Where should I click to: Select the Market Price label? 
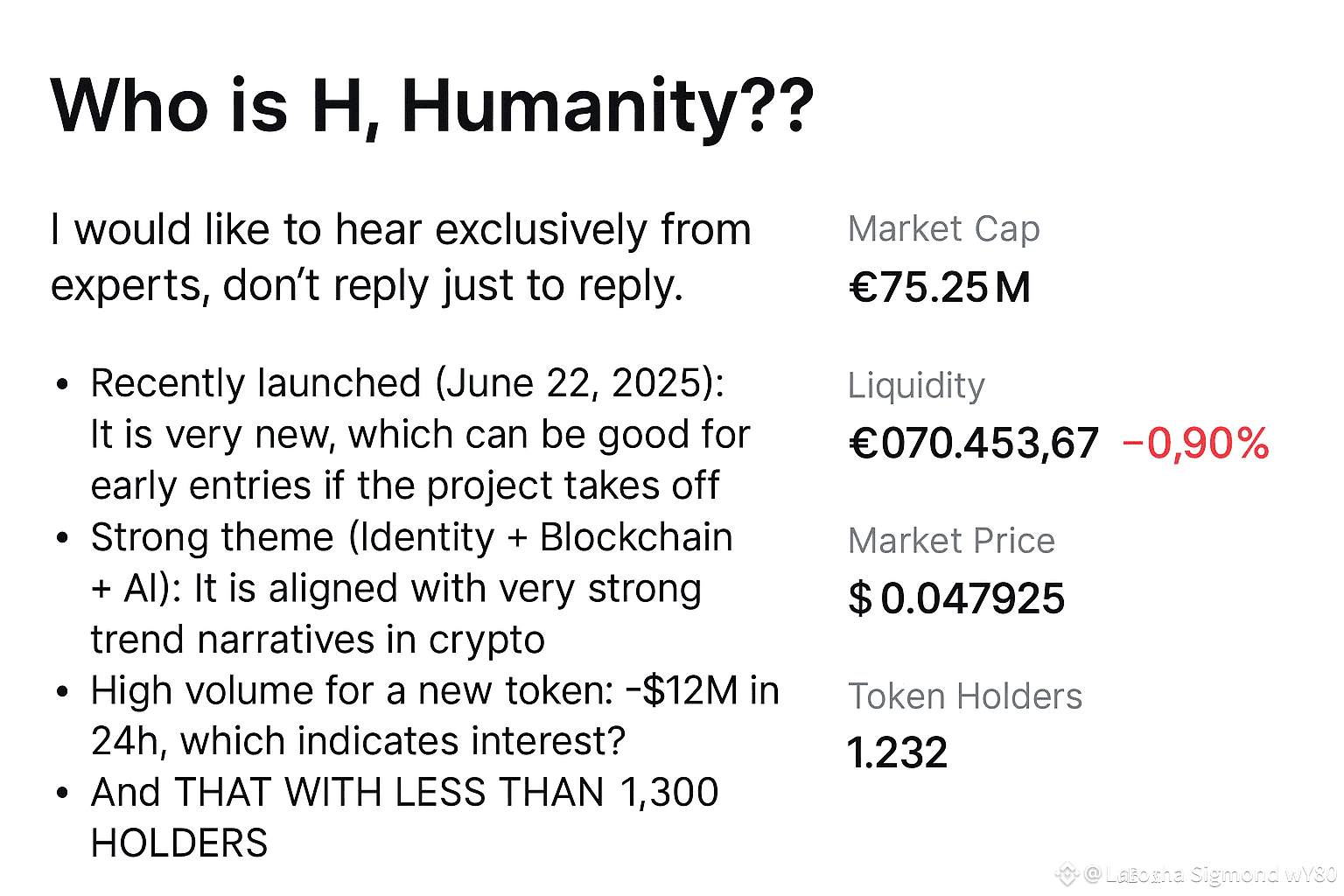point(952,541)
